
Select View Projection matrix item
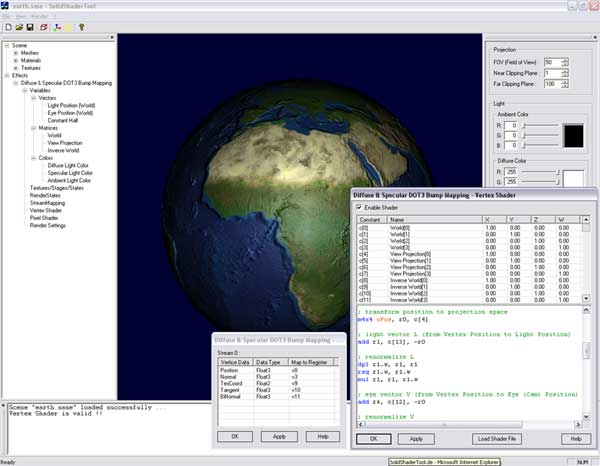pos(65,143)
